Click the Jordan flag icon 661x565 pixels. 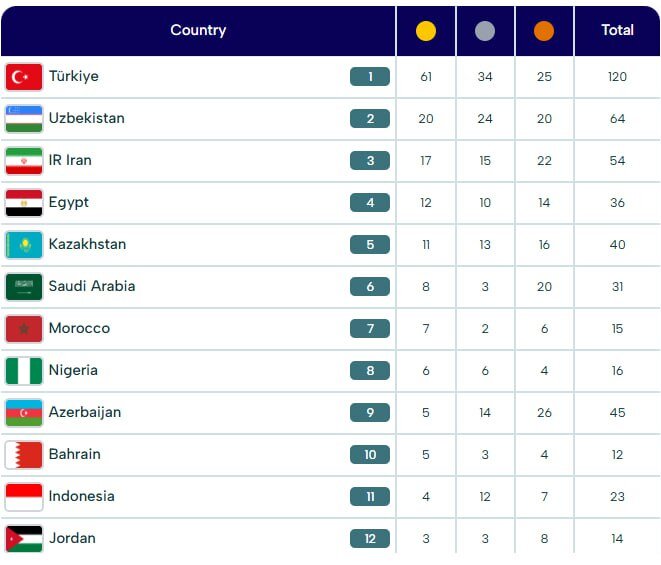(24, 538)
